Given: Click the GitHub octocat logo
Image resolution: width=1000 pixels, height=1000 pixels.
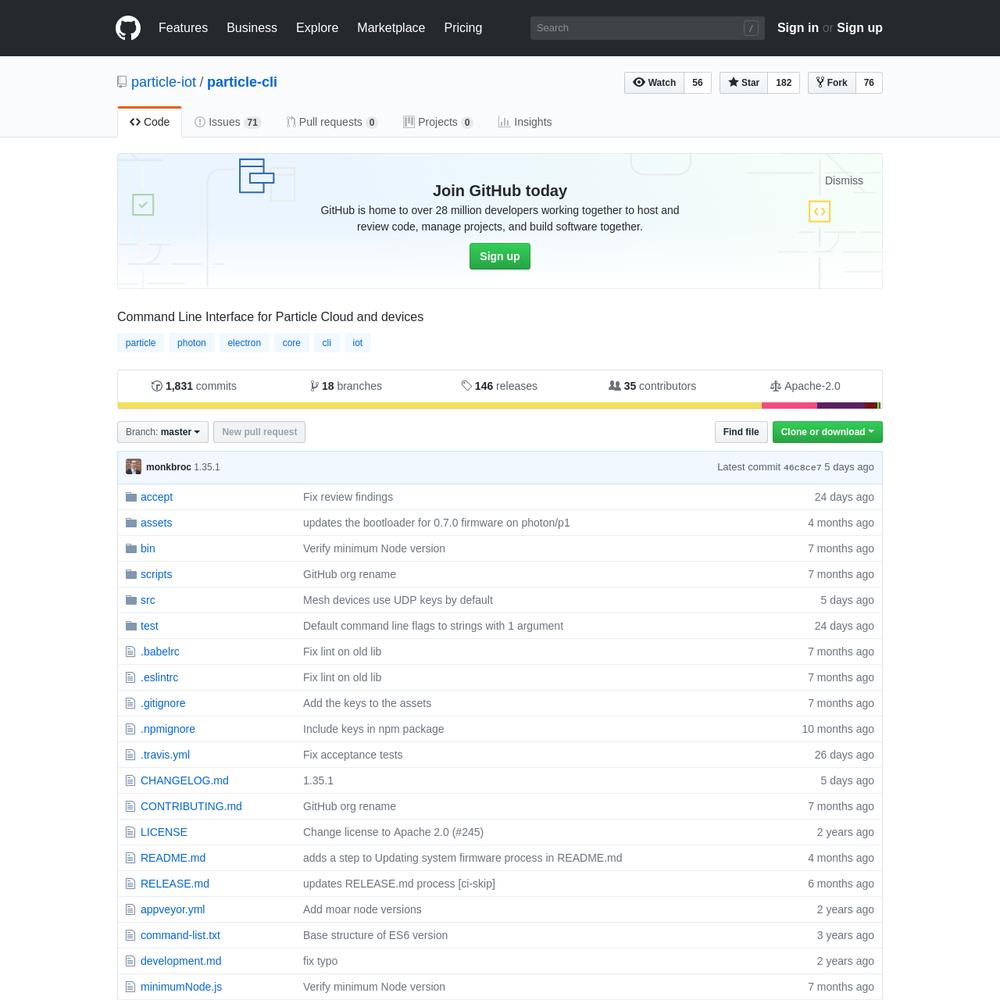Looking at the screenshot, I should tap(128, 28).
